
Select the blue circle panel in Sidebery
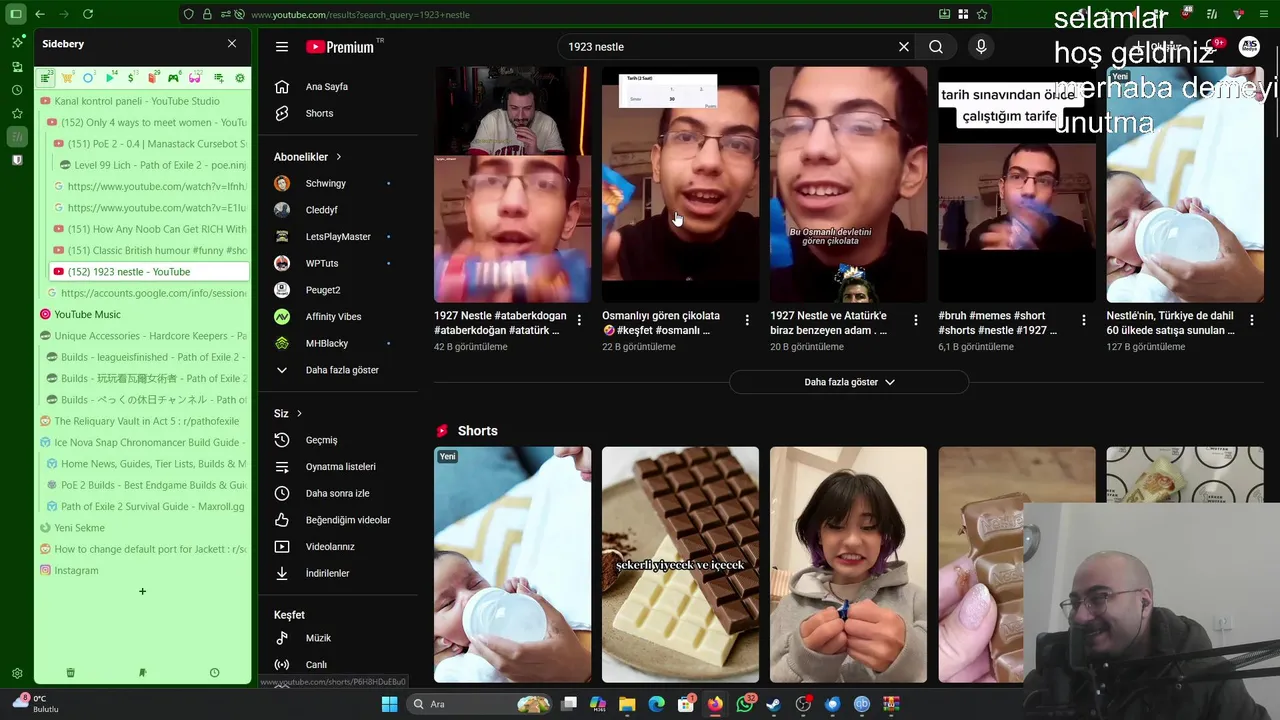(x=89, y=78)
